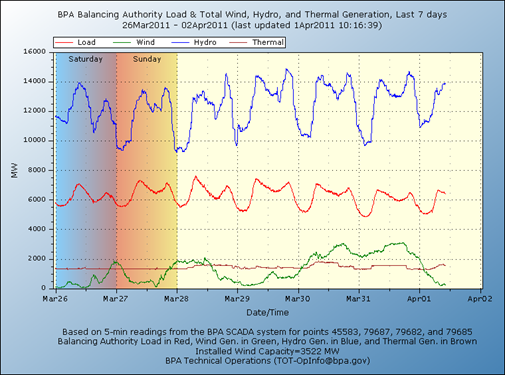505x375 pixels.
Task: Click the Saturday label in the chart
Action: click(x=85, y=59)
